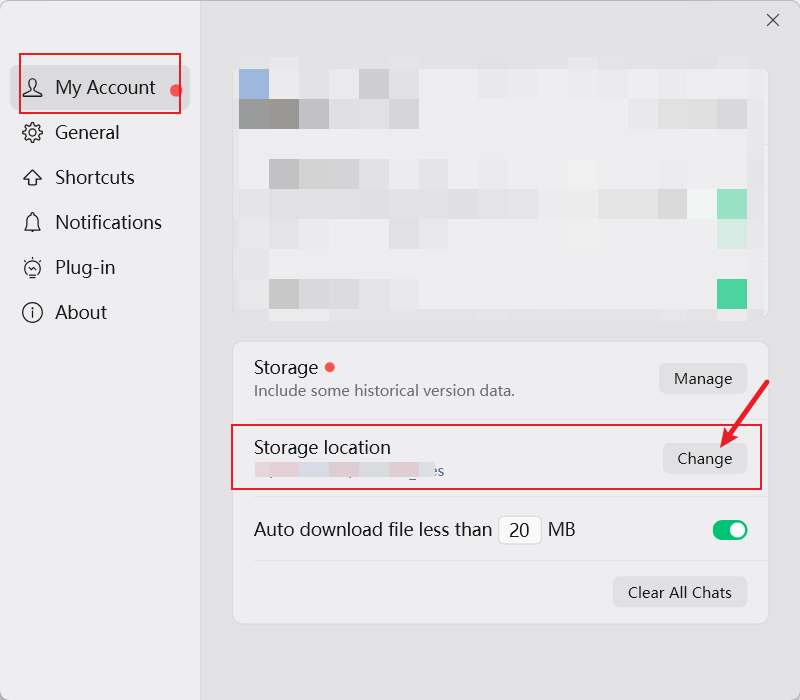
Task: Select the Plug-in tab
Action: click(x=100, y=267)
